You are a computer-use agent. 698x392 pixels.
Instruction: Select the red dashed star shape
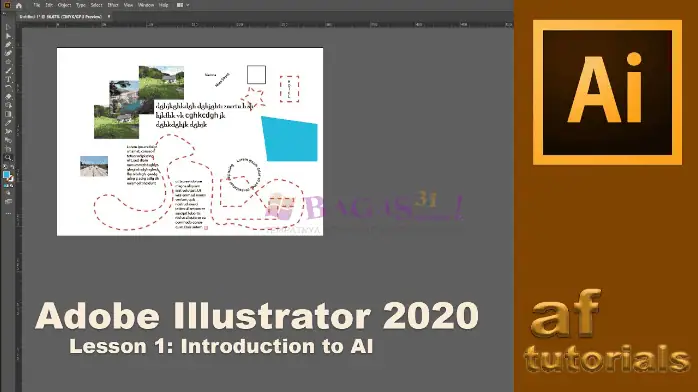(x=254, y=98)
